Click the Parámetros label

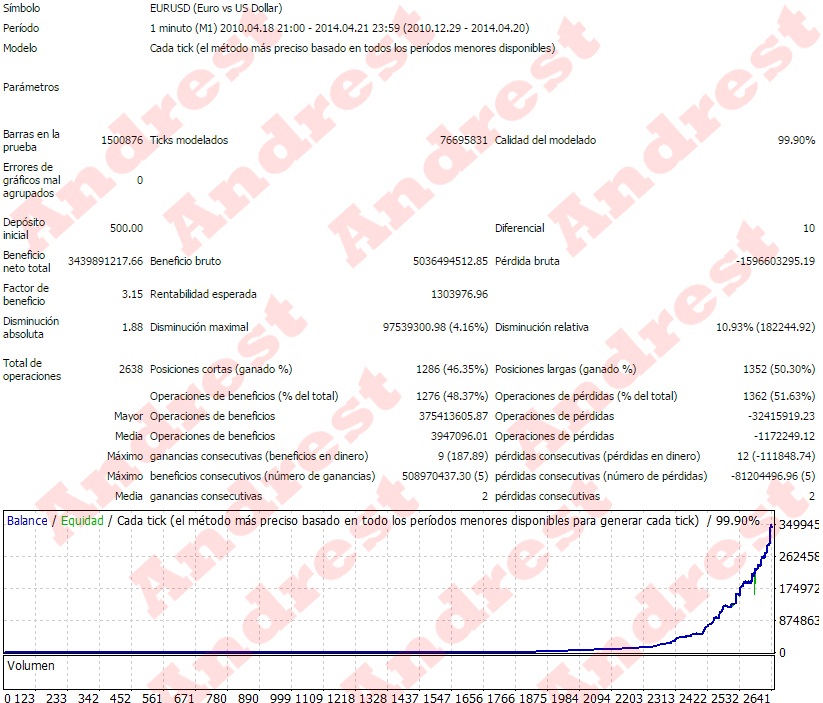tap(31, 87)
